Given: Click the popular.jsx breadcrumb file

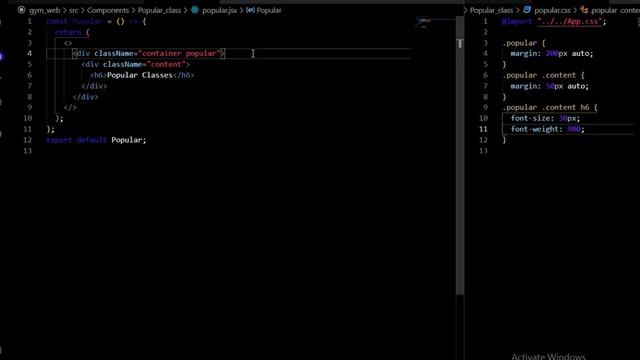Looking at the screenshot, I should pyautogui.click(x=219, y=10).
